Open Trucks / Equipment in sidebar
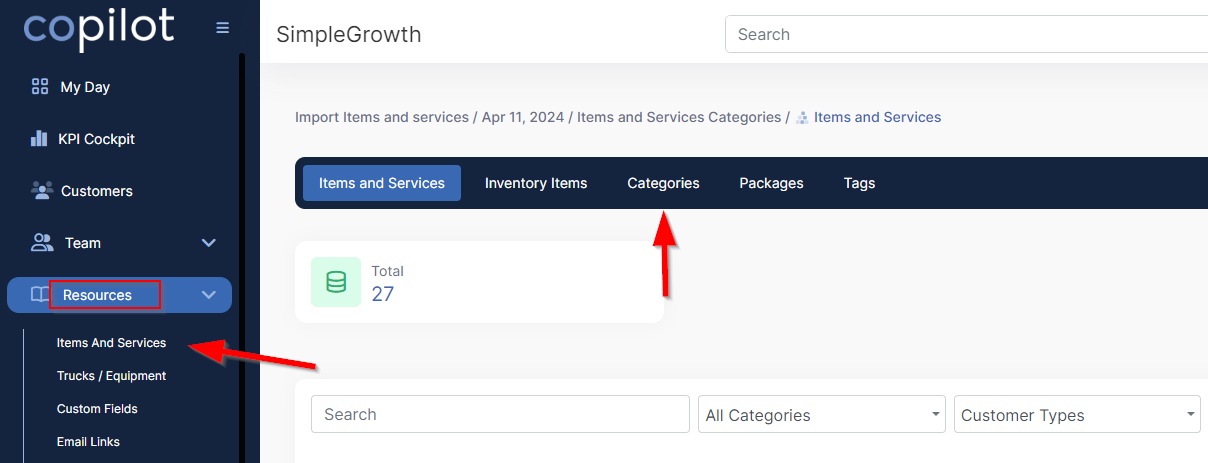The image size is (1208, 463). (x=111, y=376)
